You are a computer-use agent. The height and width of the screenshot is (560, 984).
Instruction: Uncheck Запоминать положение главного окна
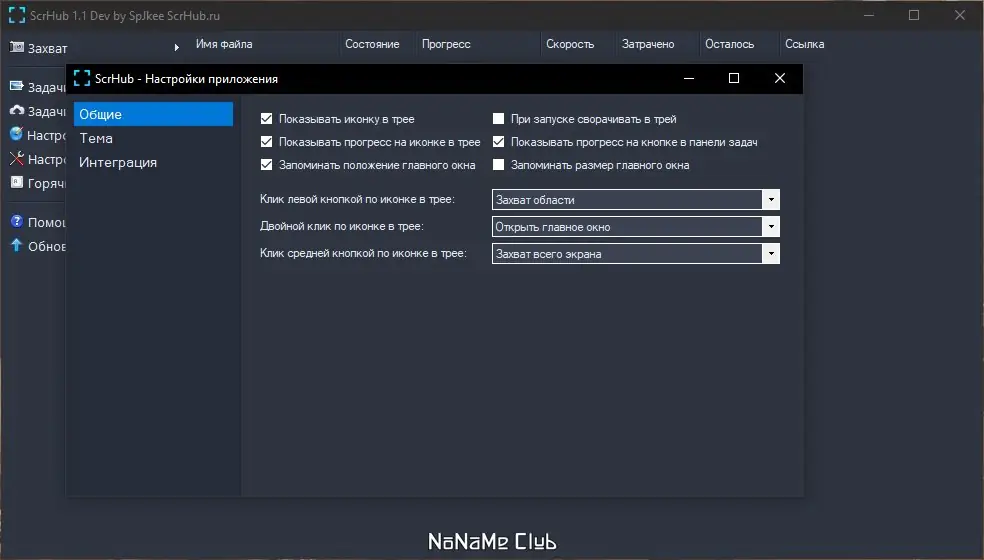[x=266, y=165]
